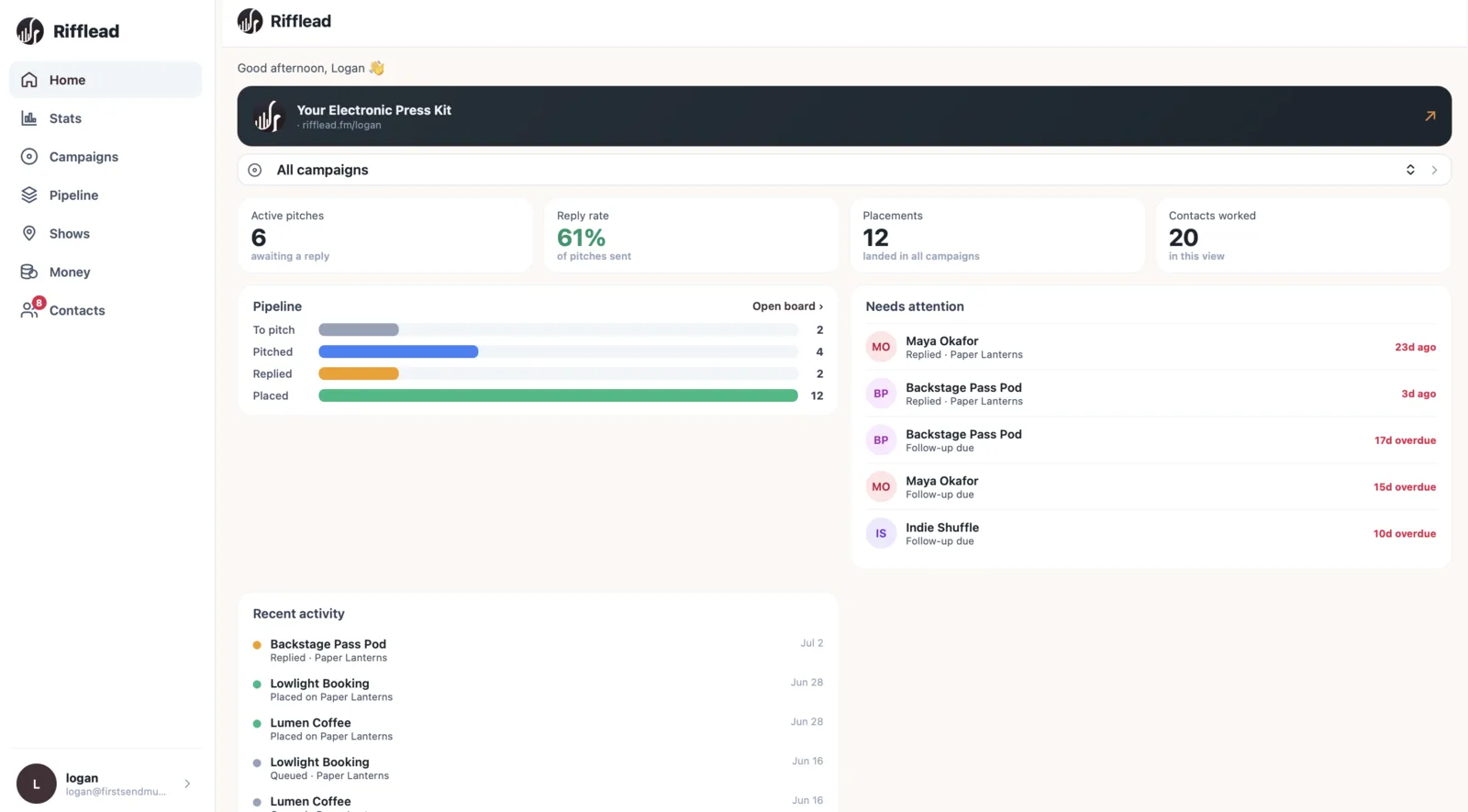Click the green Placed progress bar
The image size is (1468, 812).
pos(558,395)
